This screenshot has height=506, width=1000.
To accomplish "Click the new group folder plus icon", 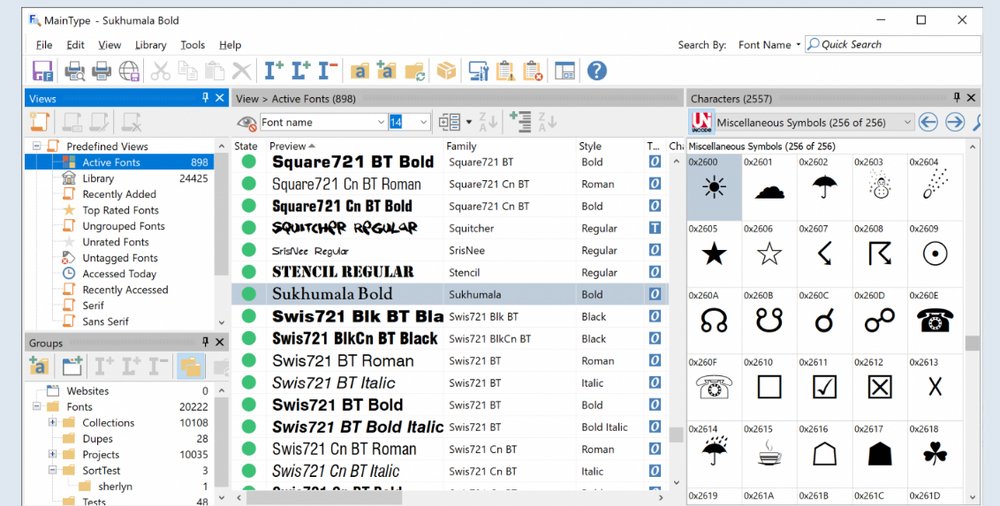I will [72, 366].
